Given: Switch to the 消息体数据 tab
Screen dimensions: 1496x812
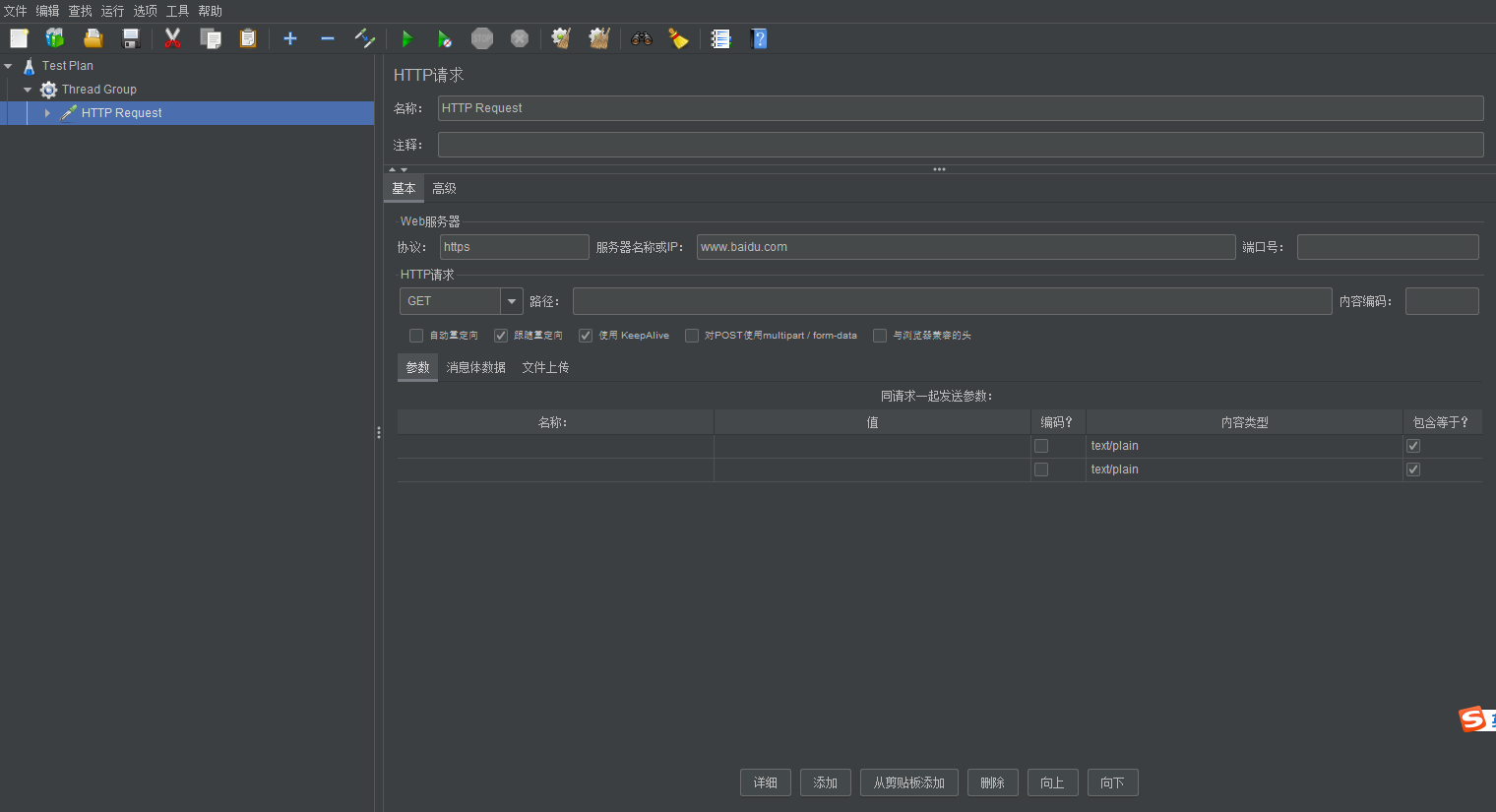Looking at the screenshot, I should point(475,367).
